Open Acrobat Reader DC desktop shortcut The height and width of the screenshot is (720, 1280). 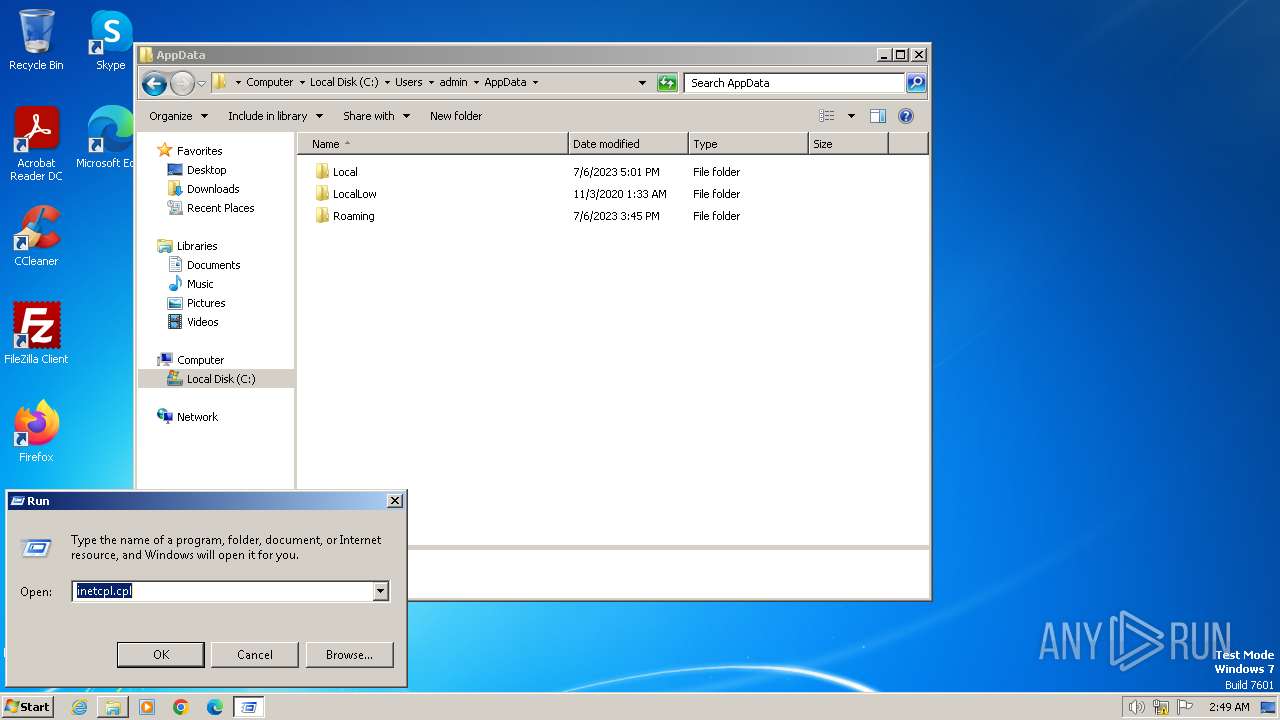coord(36,144)
